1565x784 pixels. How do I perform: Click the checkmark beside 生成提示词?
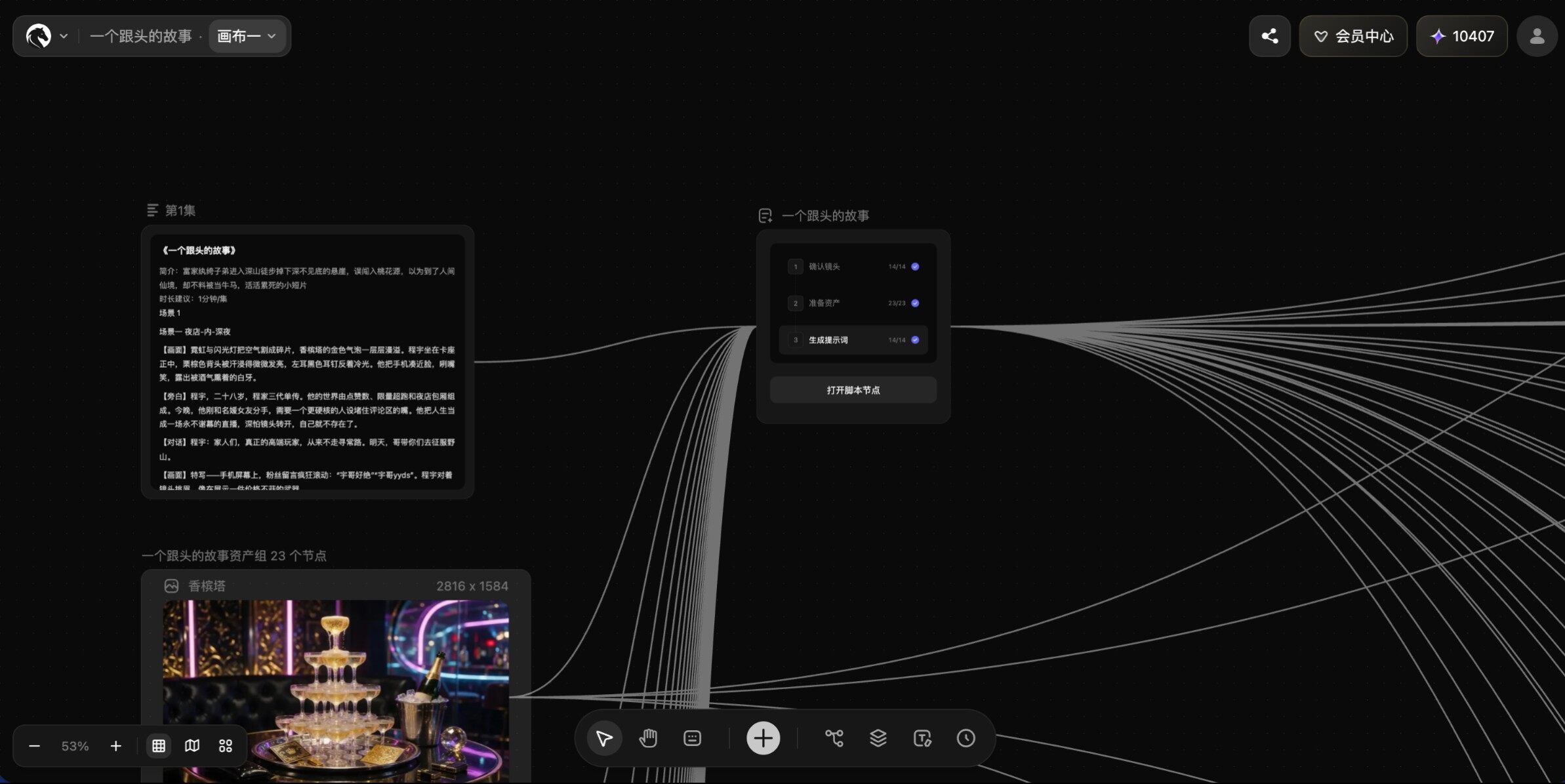point(915,340)
